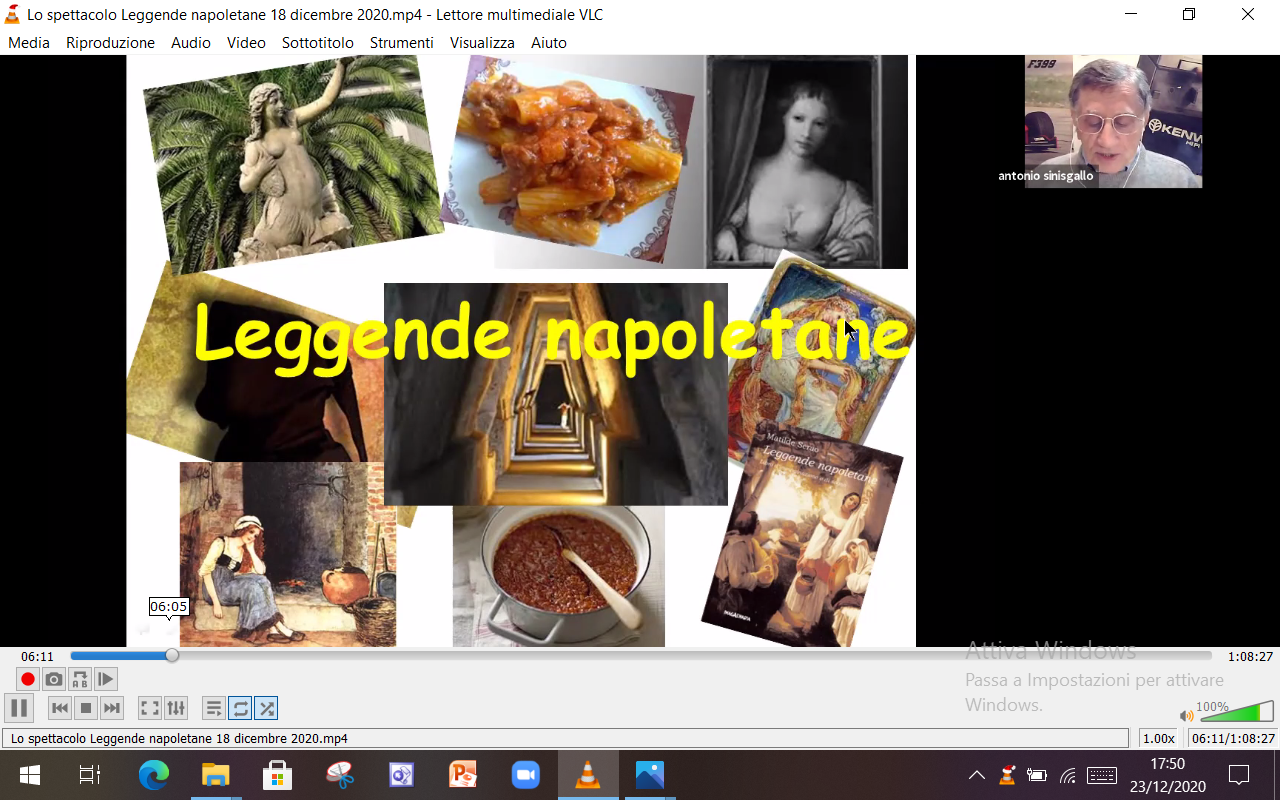Toggle the loop repeat mode
This screenshot has width=1280, height=800.
coord(240,708)
